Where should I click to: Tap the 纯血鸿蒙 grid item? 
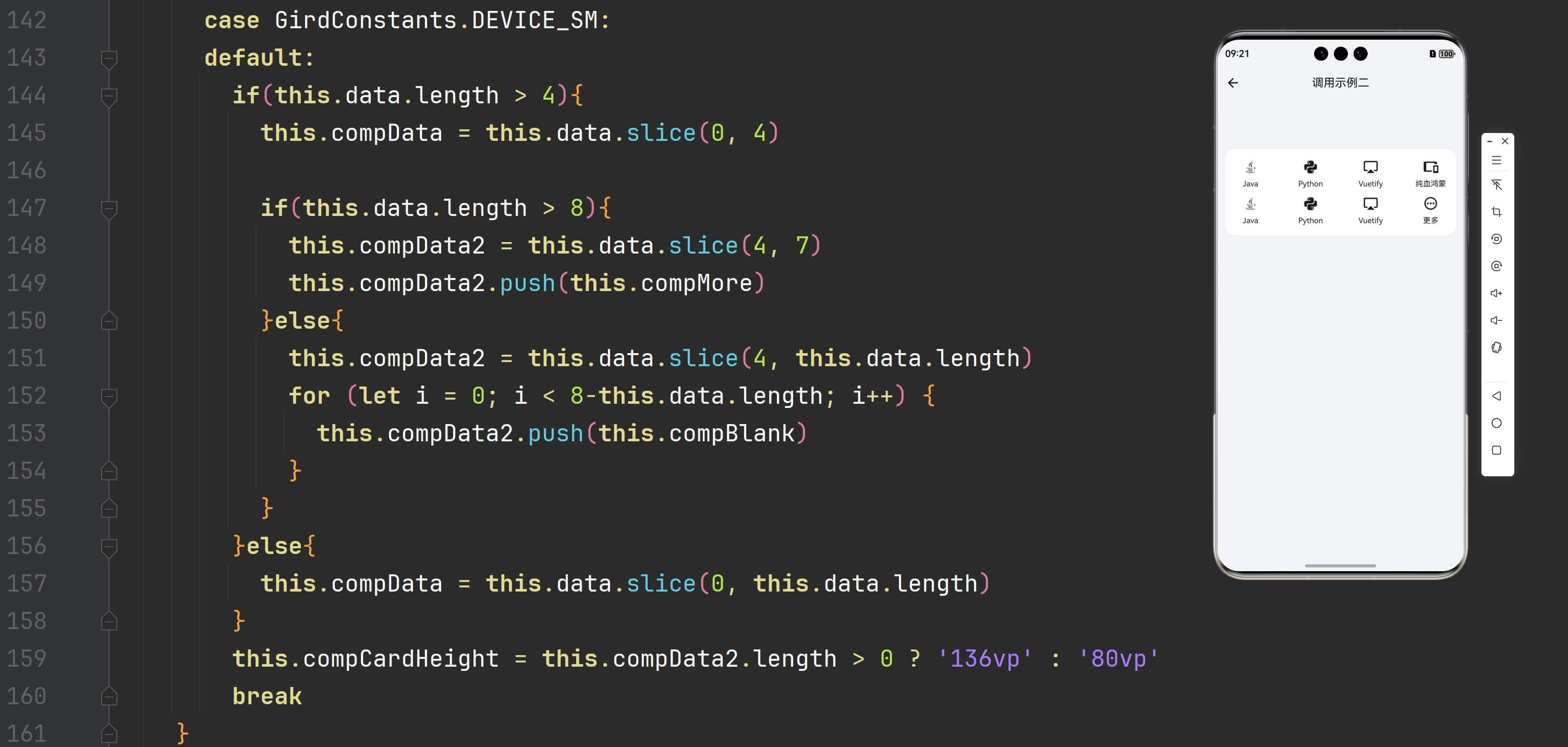(1430, 174)
